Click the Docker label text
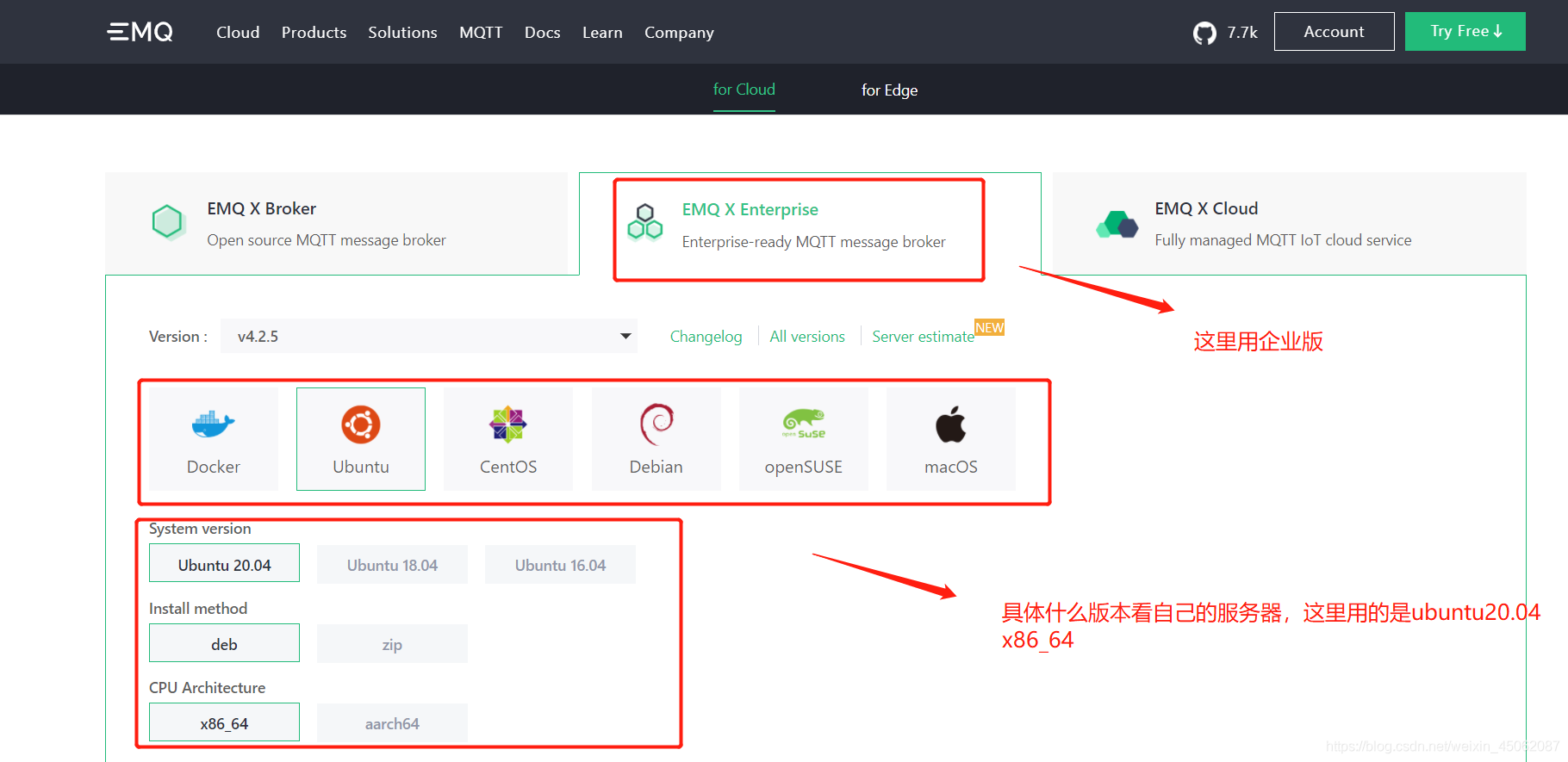The height and width of the screenshot is (762, 1568). [214, 467]
